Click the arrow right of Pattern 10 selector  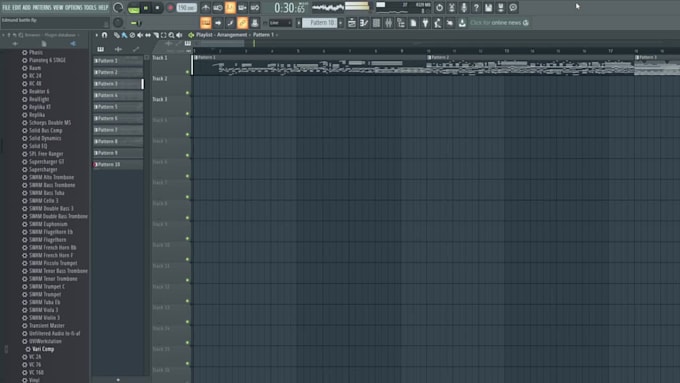pyautogui.click(x=341, y=23)
